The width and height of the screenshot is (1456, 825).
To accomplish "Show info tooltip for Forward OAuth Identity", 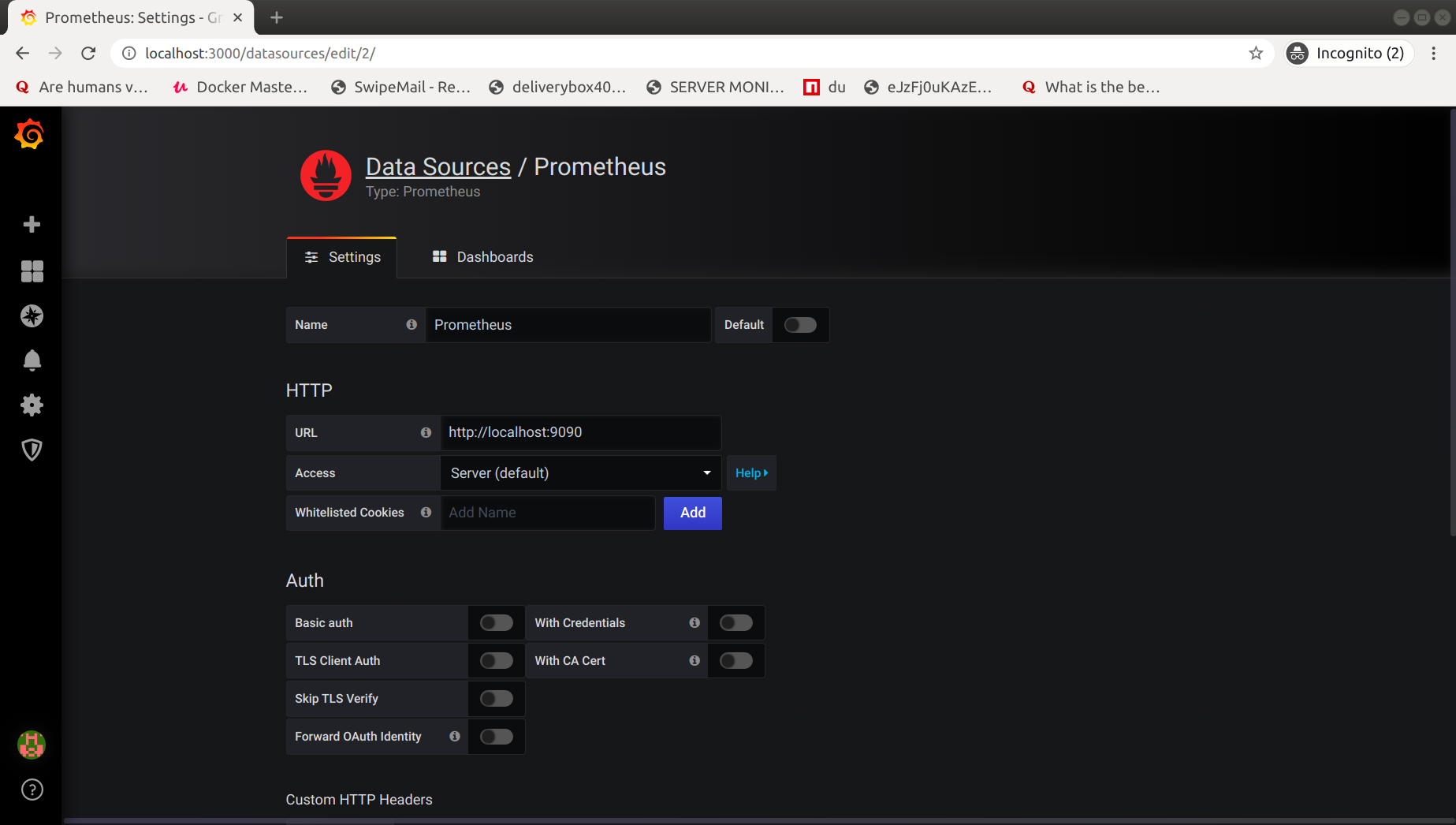I will (455, 737).
